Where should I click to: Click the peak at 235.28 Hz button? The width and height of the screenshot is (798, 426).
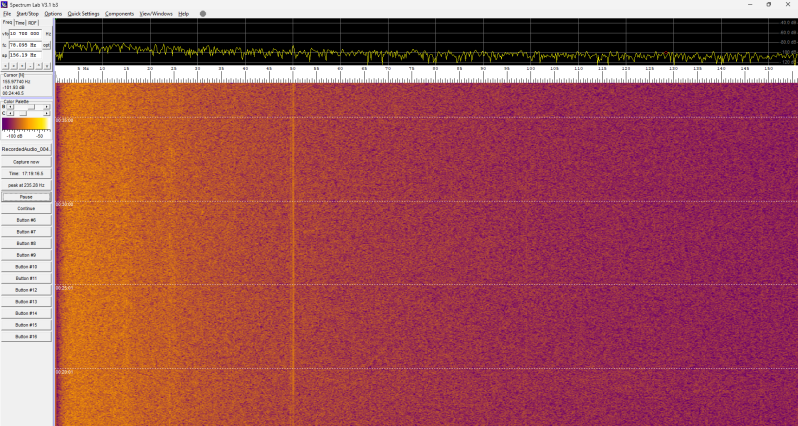tap(26, 185)
